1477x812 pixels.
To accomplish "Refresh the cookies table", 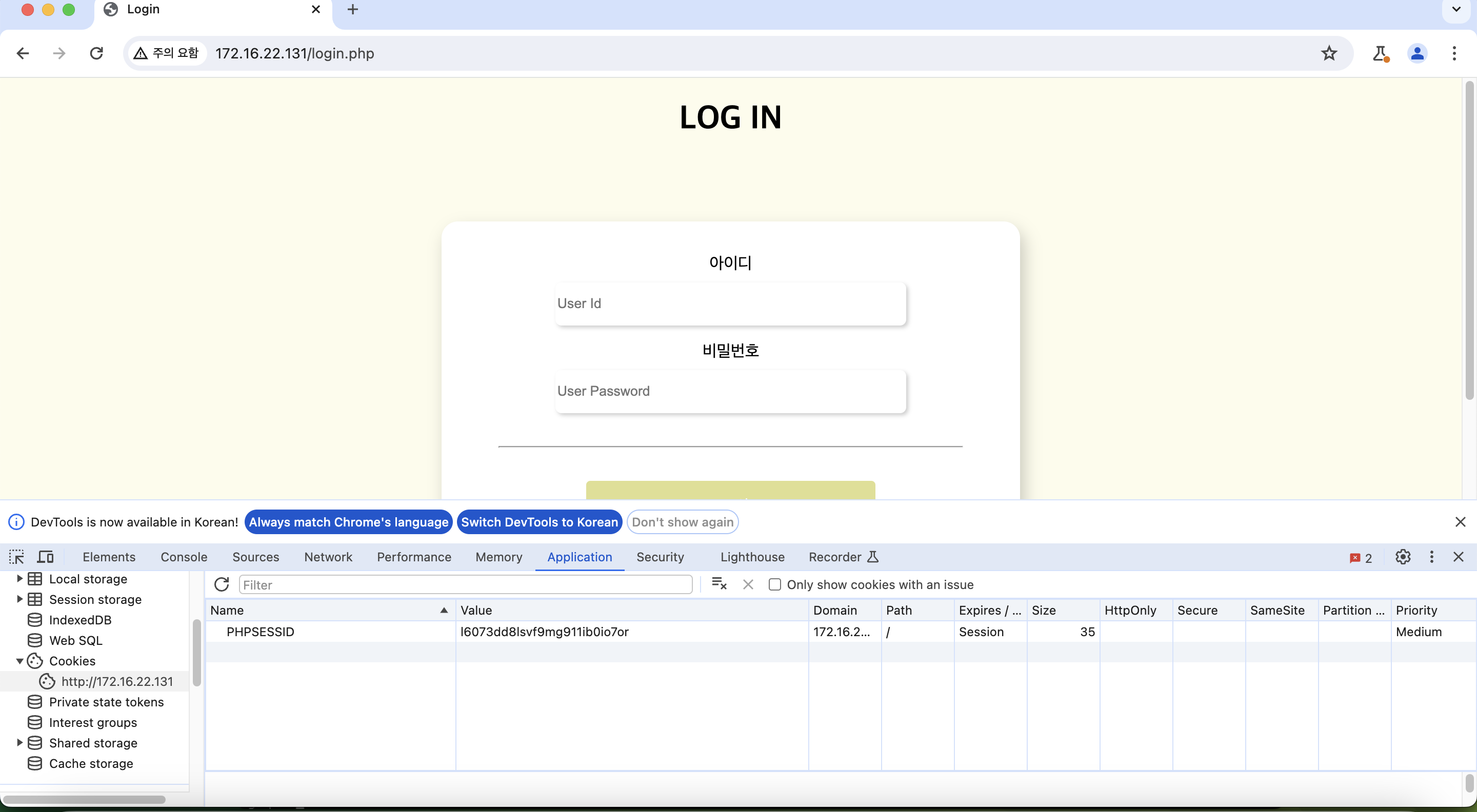I will coord(222,584).
